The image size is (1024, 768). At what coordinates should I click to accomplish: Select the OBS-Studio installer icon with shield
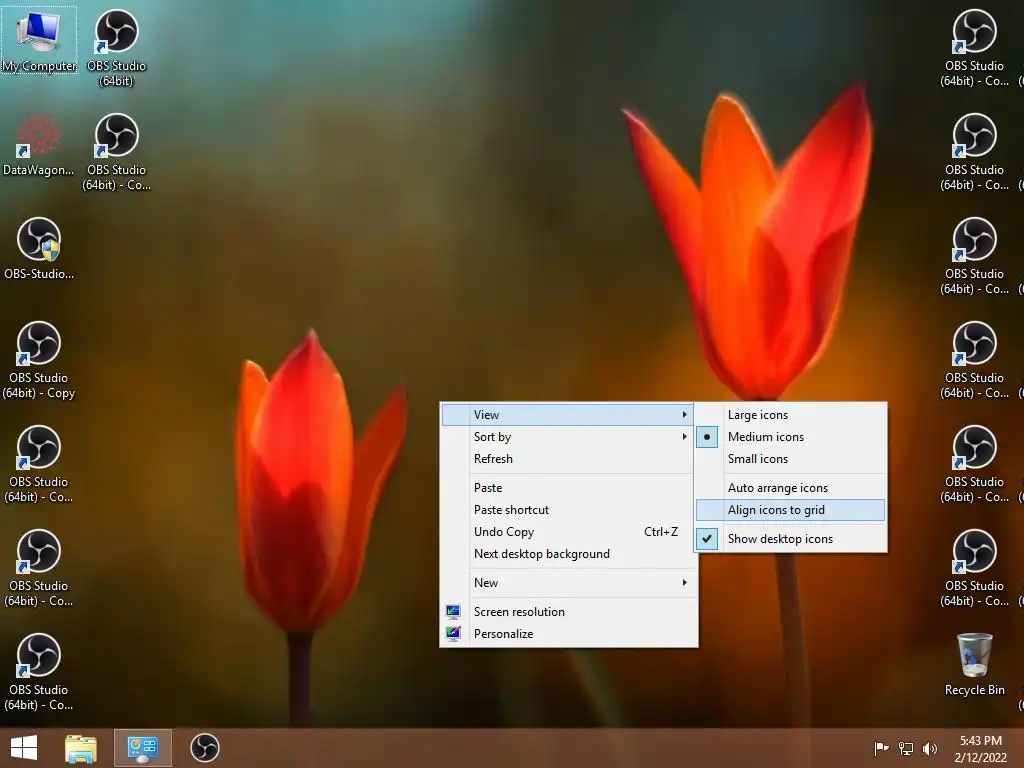coord(39,249)
